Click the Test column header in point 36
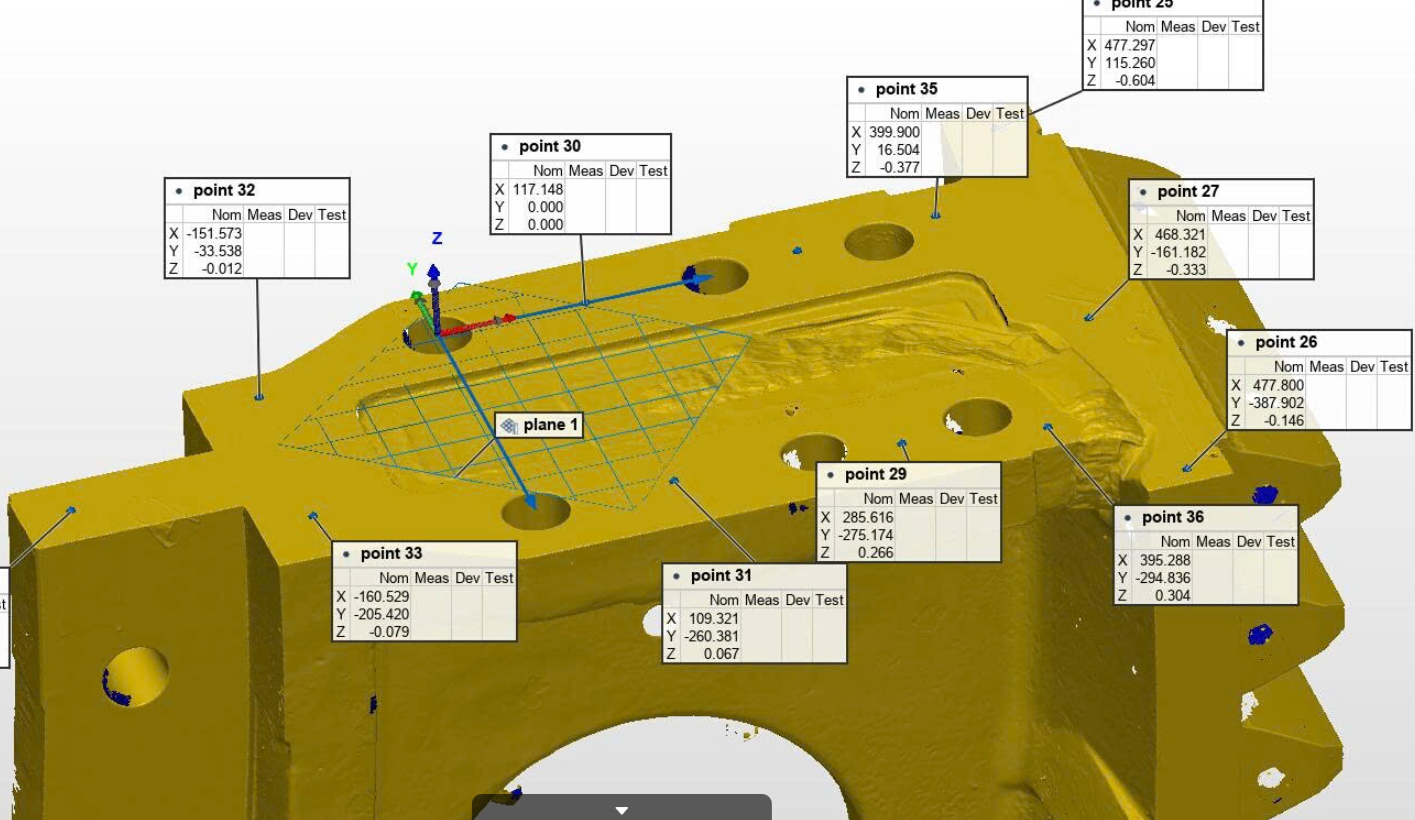This screenshot has height=820, width=1415. pyautogui.click(x=1280, y=542)
